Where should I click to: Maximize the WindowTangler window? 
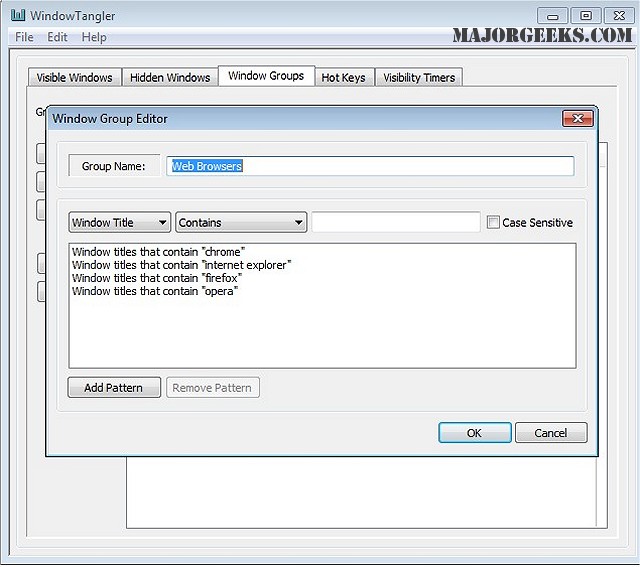[586, 16]
